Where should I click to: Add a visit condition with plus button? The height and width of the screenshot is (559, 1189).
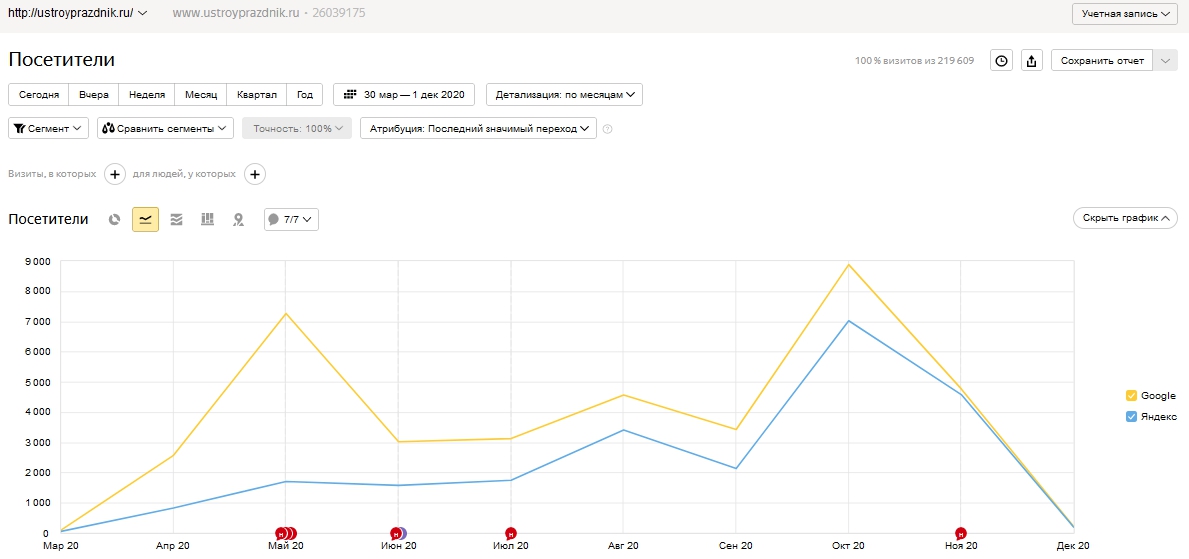[x=115, y=174]
